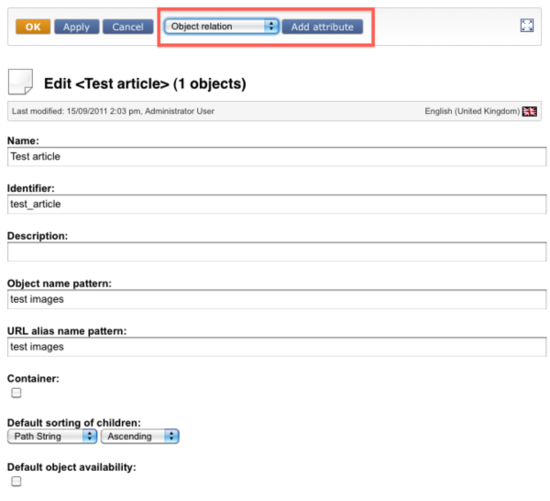Click the class document icon beside the heading
Image resolution: width=550 pixels, height=501 pixels.
click(20, 82)
